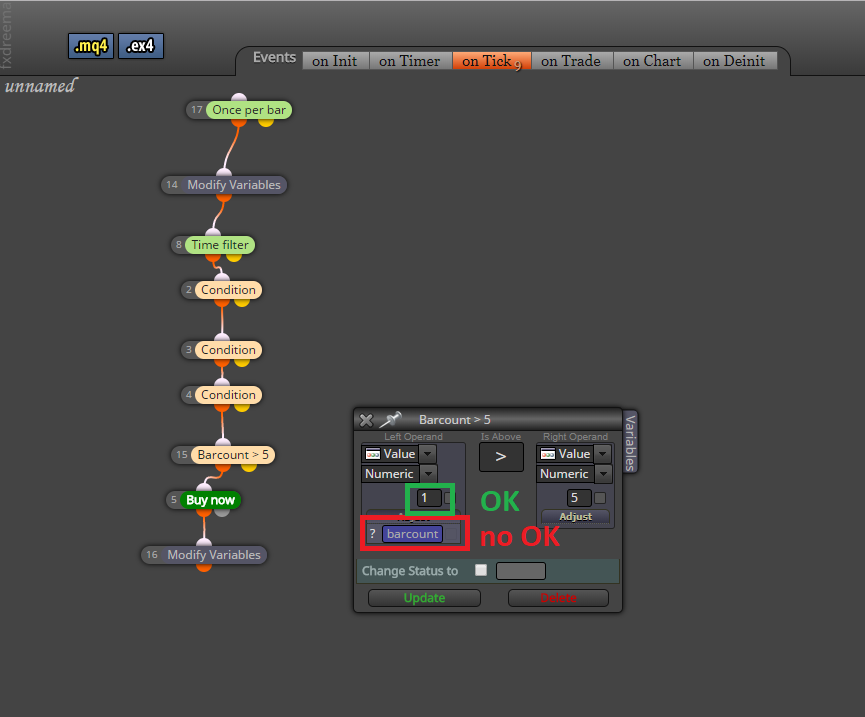Select the Buy now block
865x717 pixels.
210,500
